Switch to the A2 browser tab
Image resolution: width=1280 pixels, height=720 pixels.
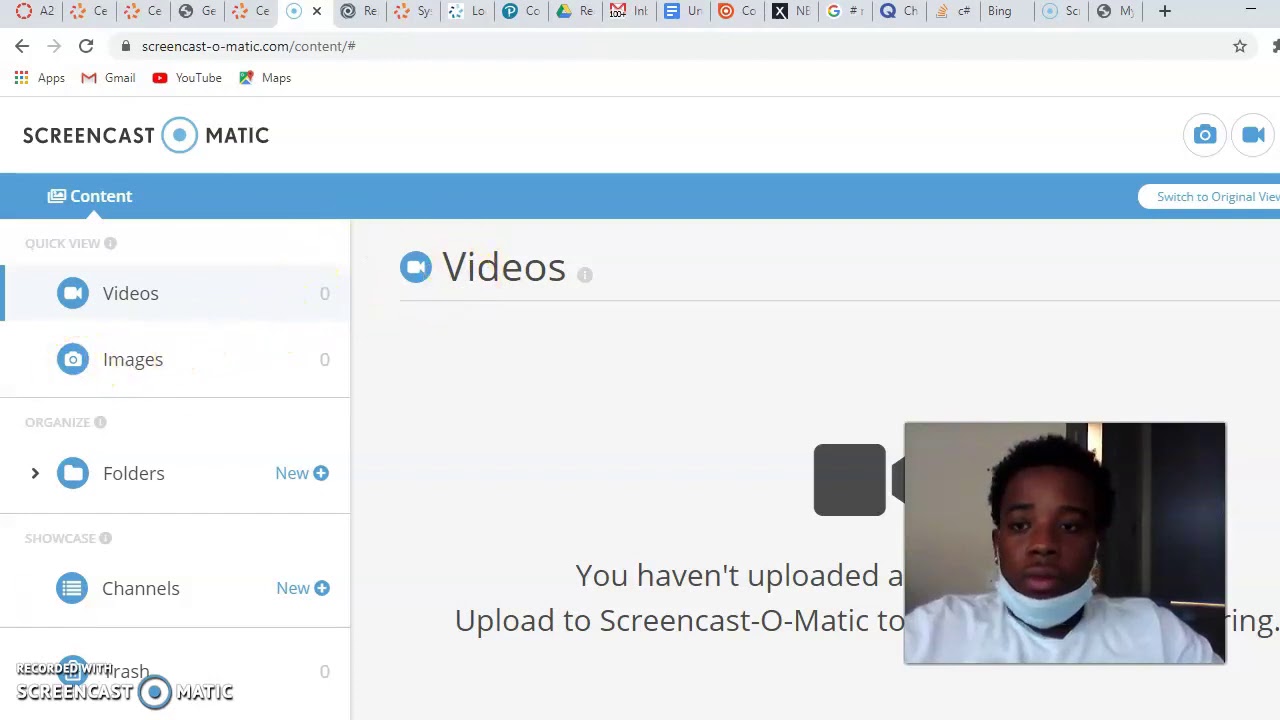pyautogui.click(x=35, y=11)
